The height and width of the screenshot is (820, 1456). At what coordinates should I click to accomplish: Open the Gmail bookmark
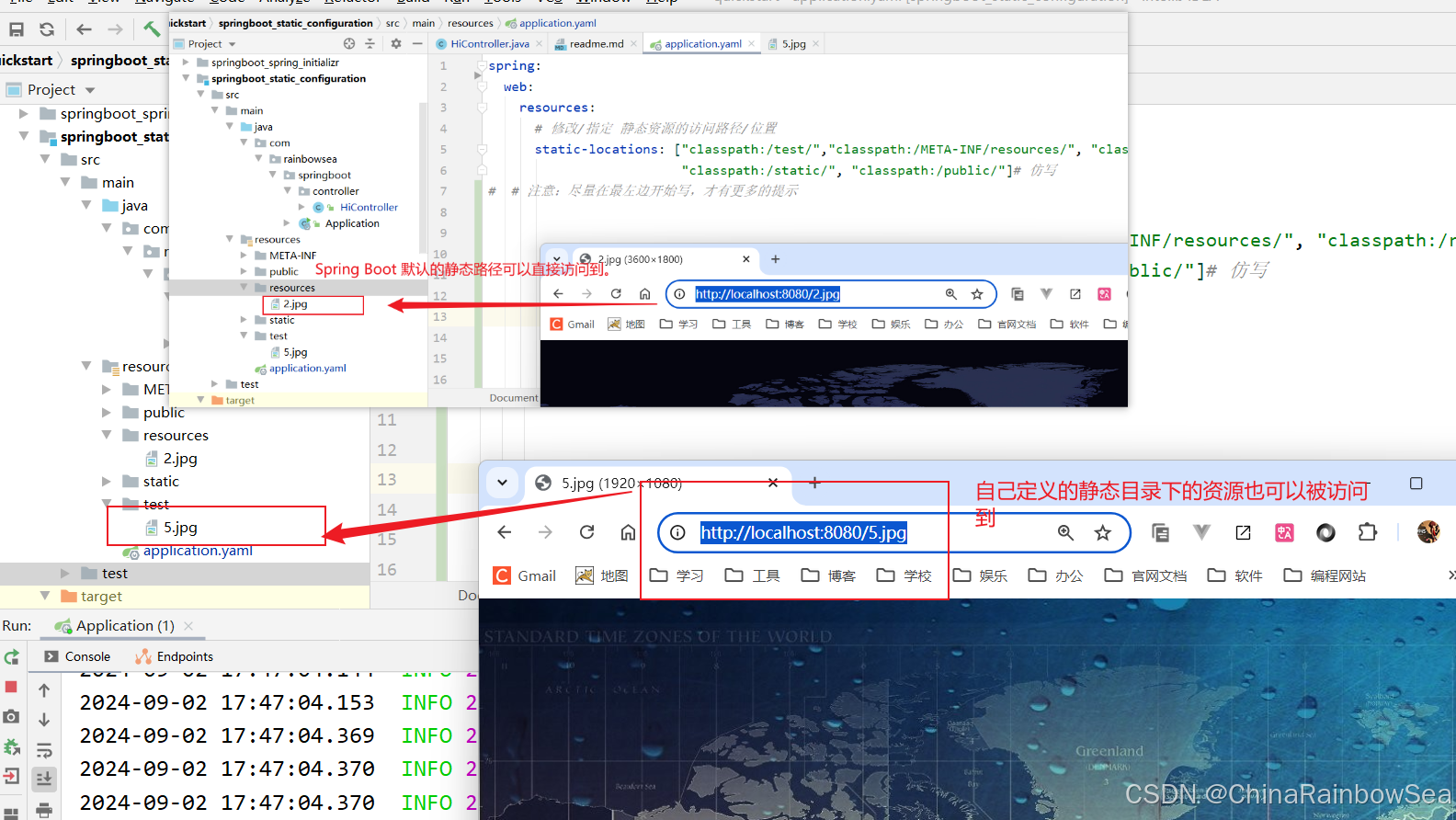coord(526,575)
